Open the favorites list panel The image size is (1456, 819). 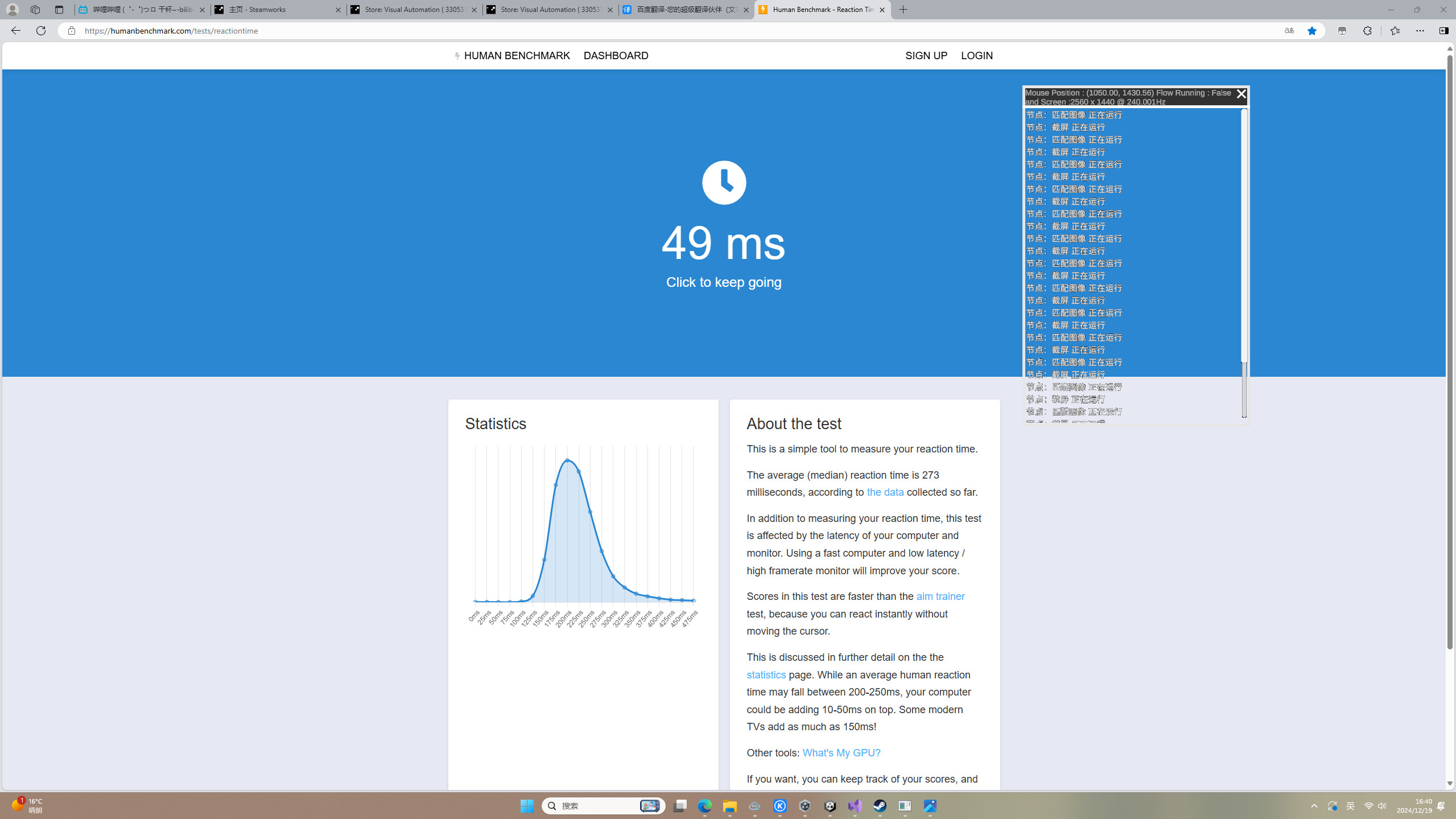[x=1395, y=31]
